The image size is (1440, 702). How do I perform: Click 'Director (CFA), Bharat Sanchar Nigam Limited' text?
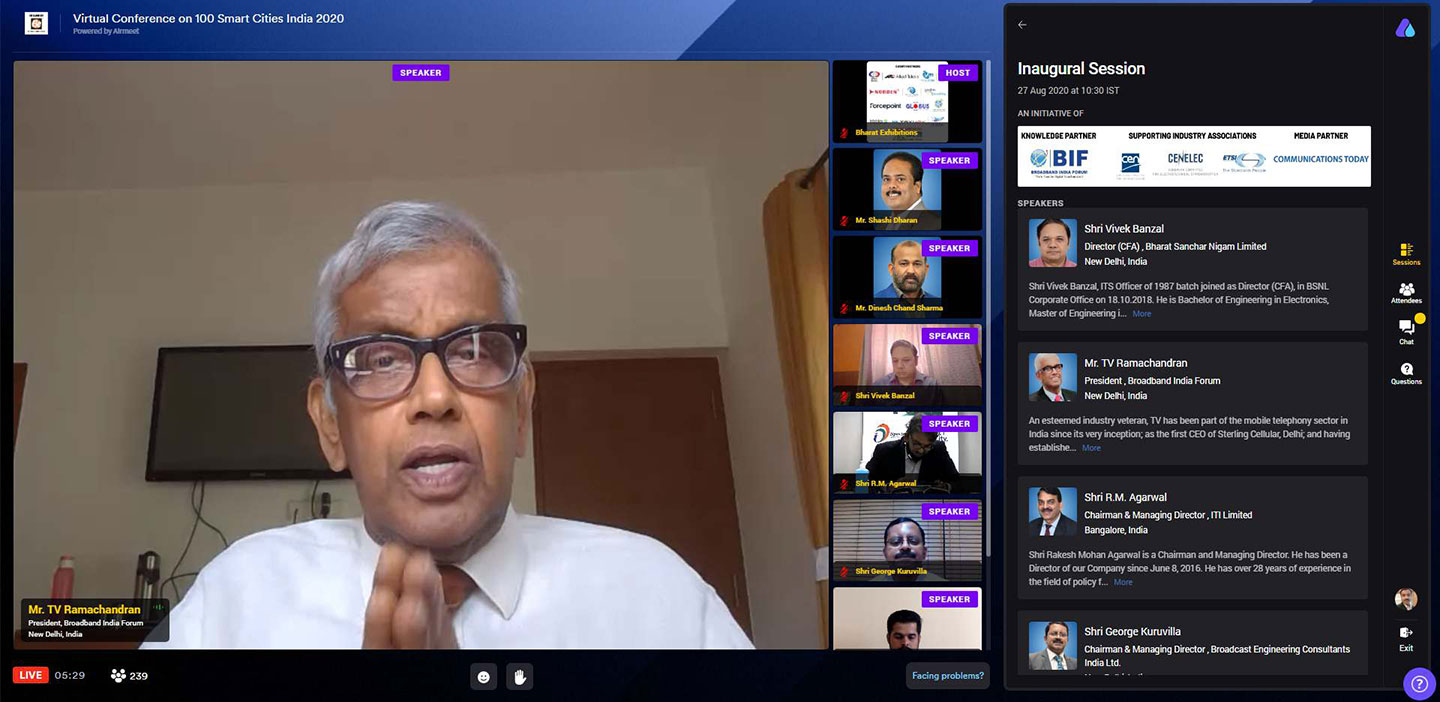tap(1175, 247)
